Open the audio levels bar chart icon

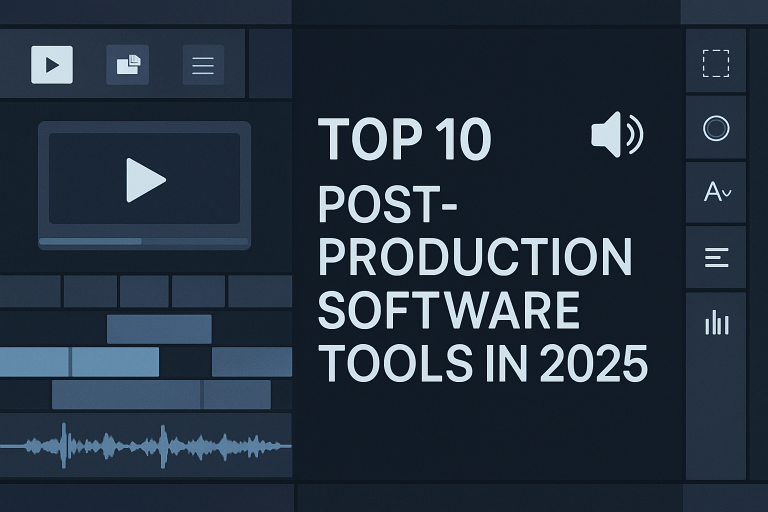point(717,322)
